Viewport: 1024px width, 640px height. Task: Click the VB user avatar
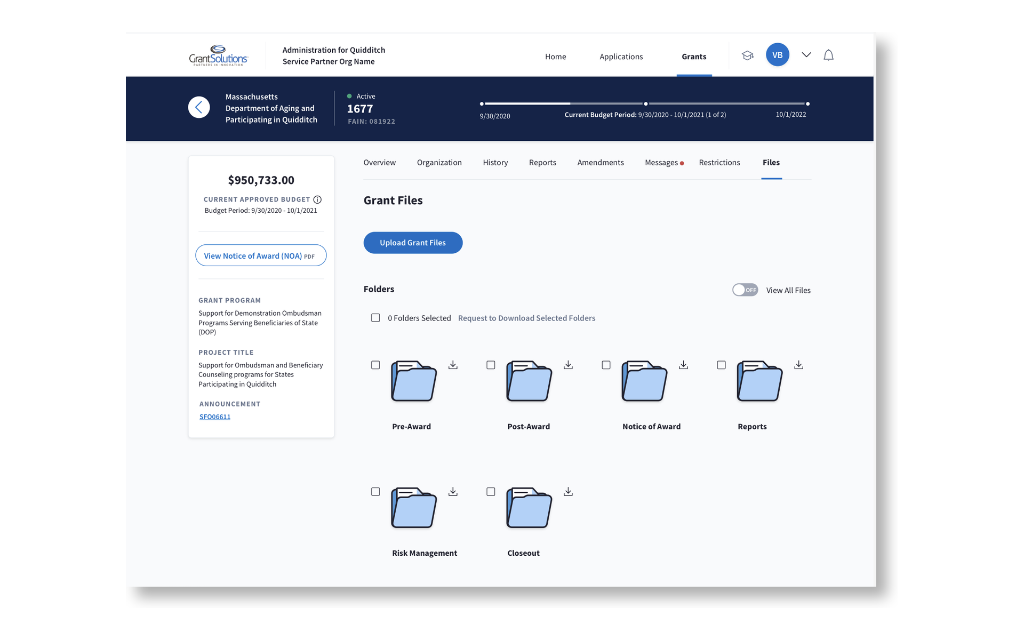coord(777,55)
